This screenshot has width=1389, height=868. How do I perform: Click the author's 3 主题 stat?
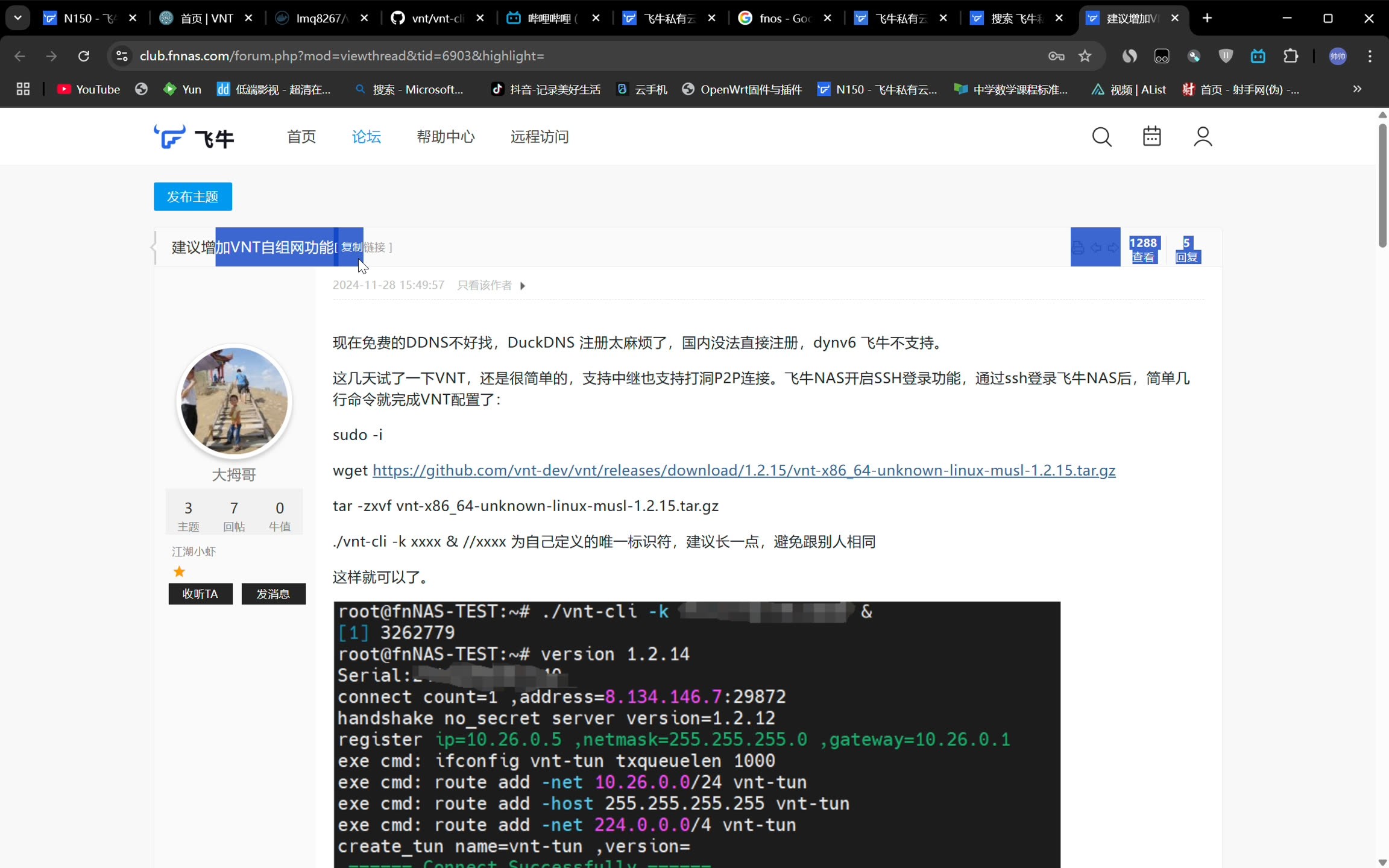coord(188,515)
